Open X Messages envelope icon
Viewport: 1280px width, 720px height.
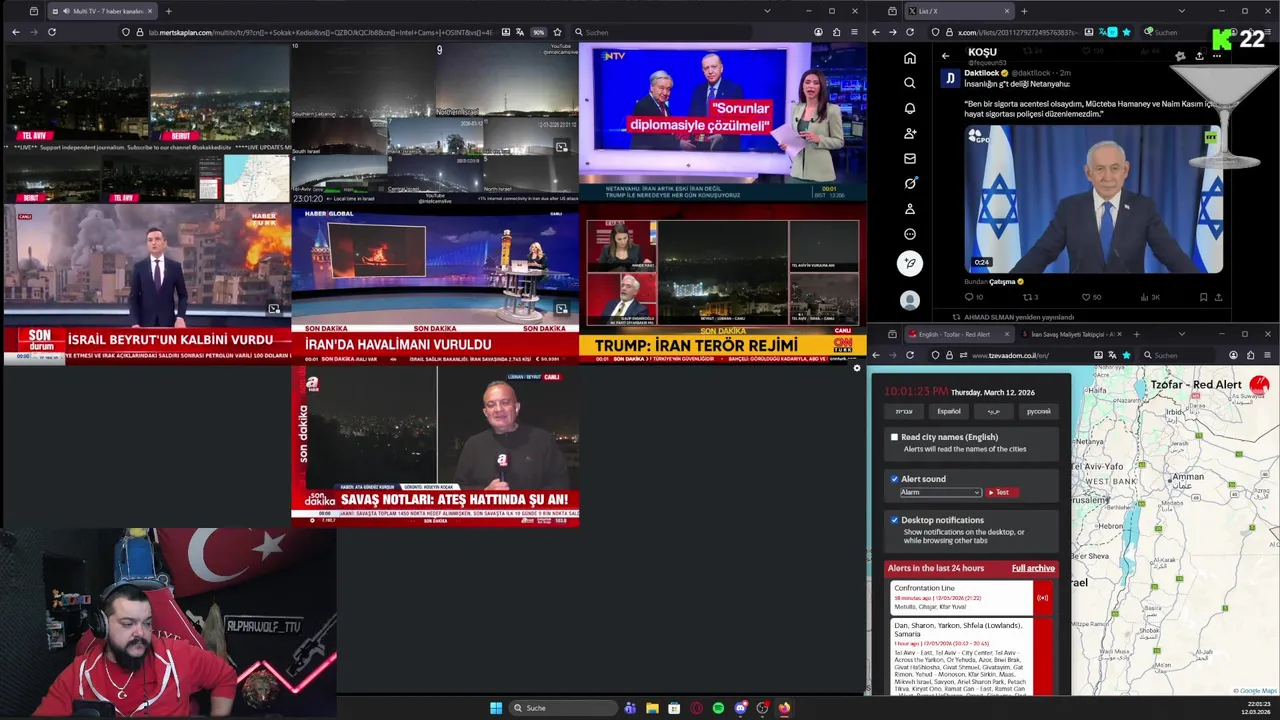click(909, 158)
